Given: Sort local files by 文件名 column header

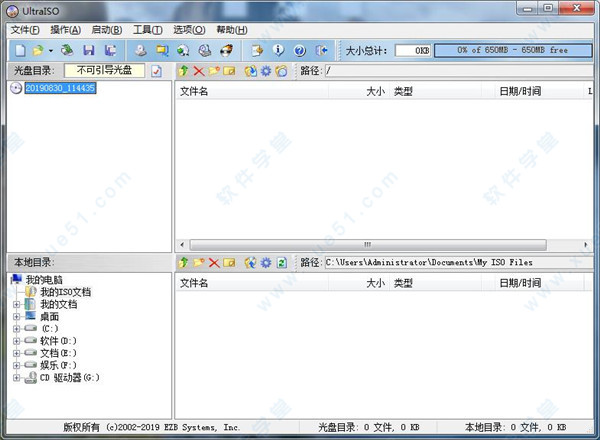Looking at the screenshot, I should 252,283.
